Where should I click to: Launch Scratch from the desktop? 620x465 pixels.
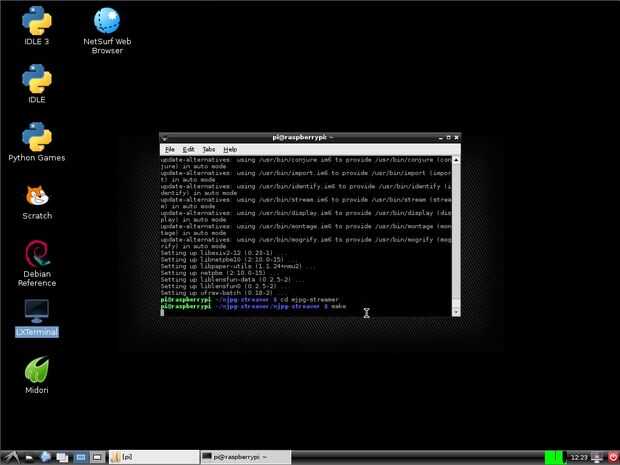[x=37, y=202]
